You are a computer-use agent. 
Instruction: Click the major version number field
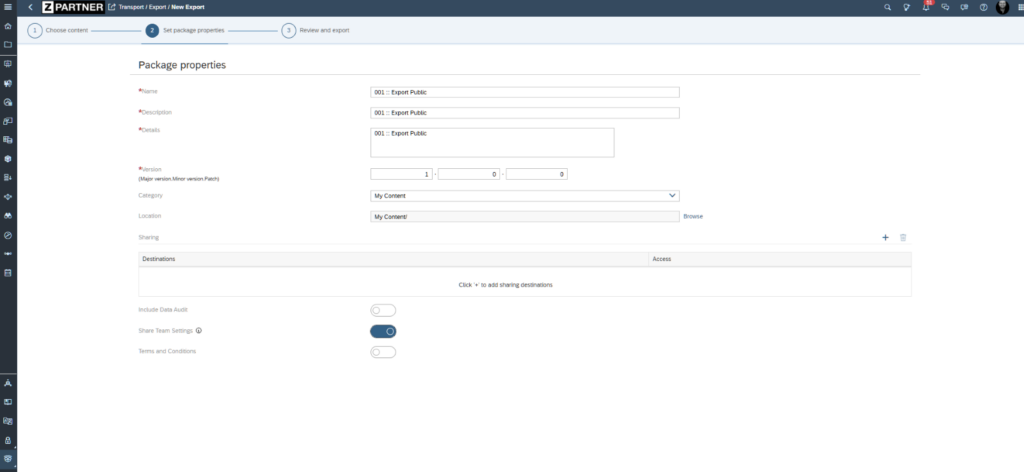401,174
